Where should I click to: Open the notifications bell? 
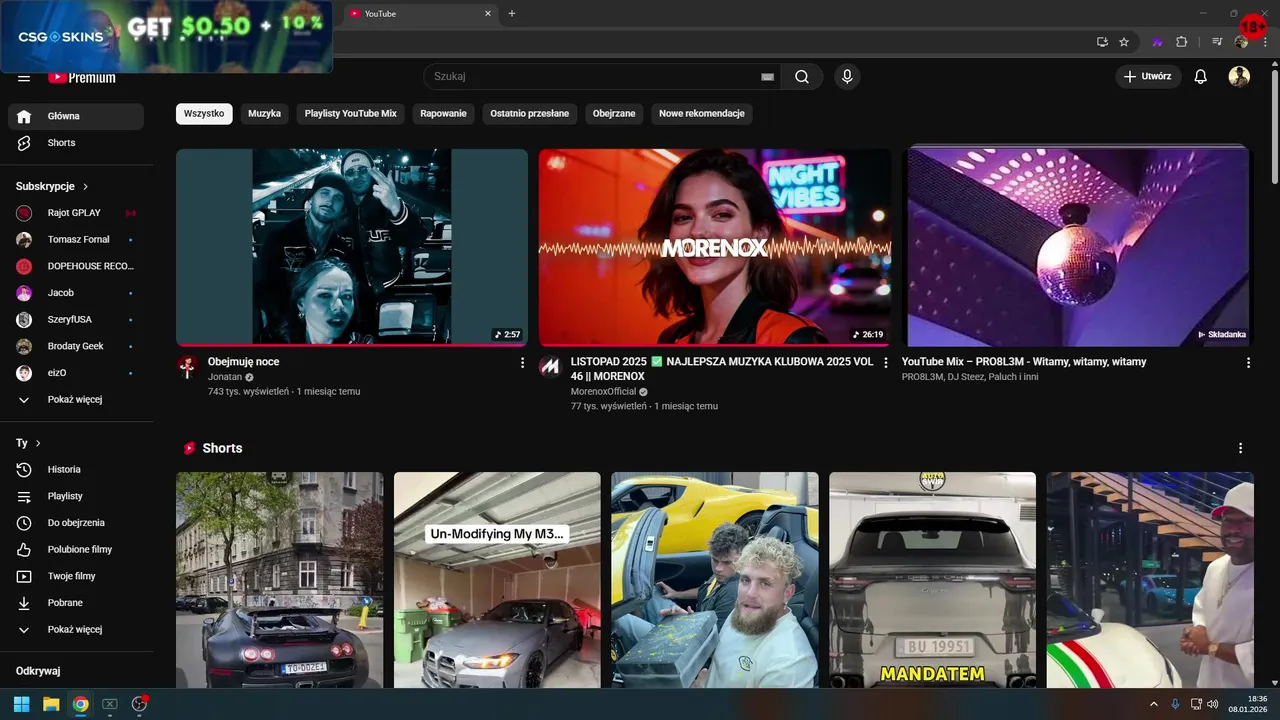click(x=1201, y=77)
